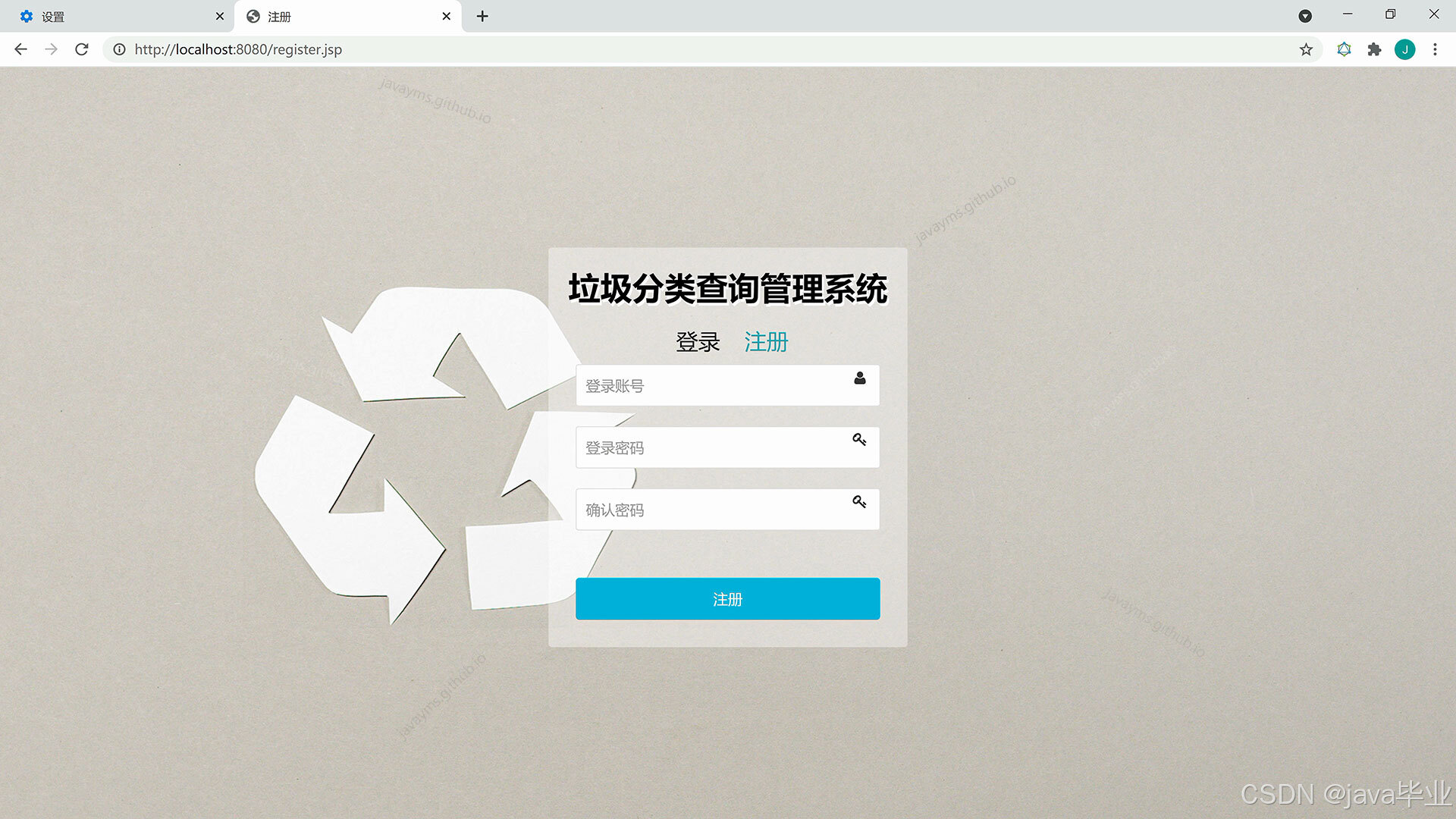Submit with the blue 注册 button

727,599
